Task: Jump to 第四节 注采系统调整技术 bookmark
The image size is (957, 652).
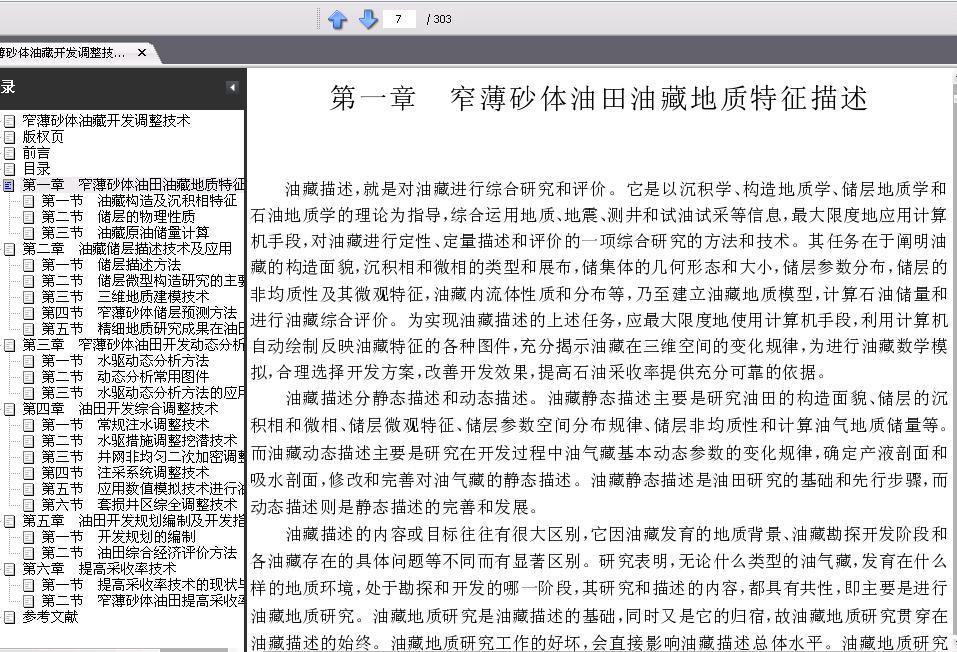Action: click(125, 473)
